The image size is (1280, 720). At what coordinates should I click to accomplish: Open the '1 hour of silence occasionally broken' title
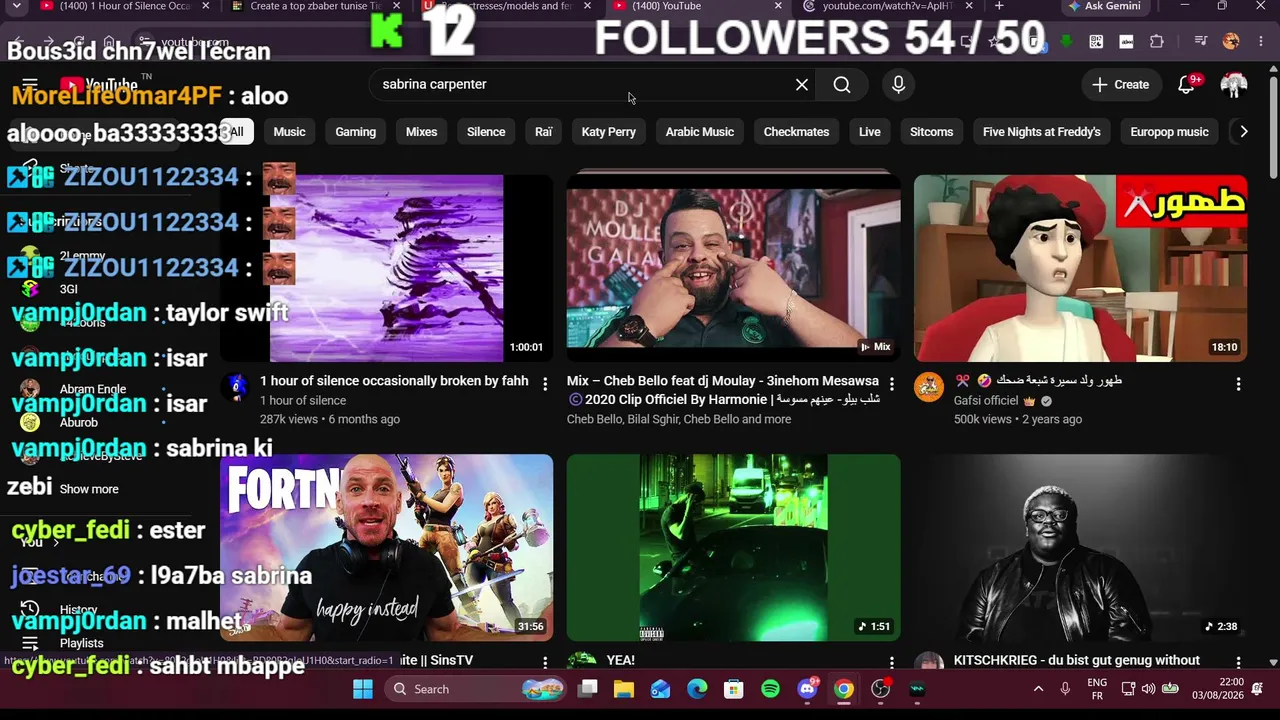point(394,381)
